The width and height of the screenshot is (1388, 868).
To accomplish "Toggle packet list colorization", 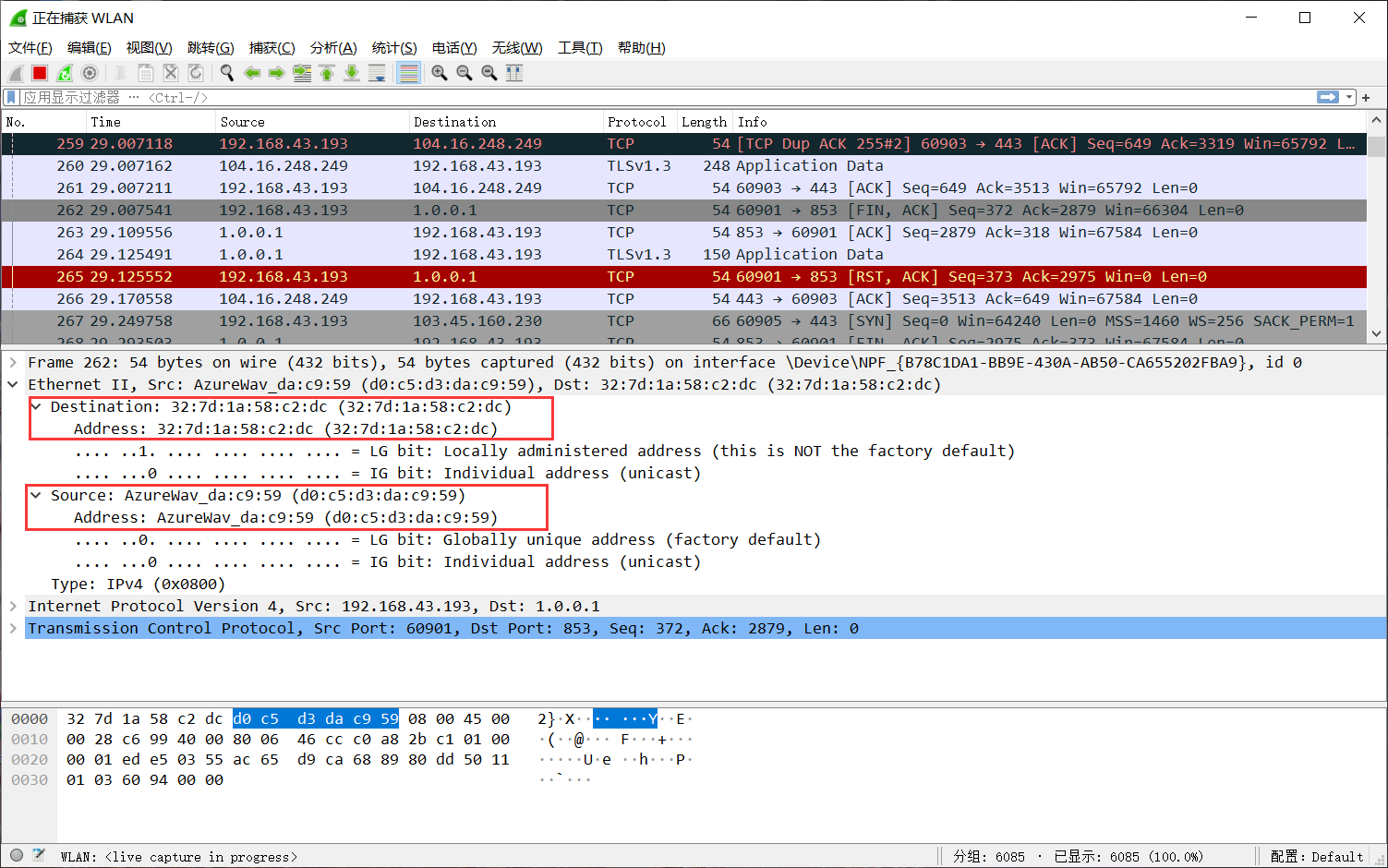I will point(408,73).
